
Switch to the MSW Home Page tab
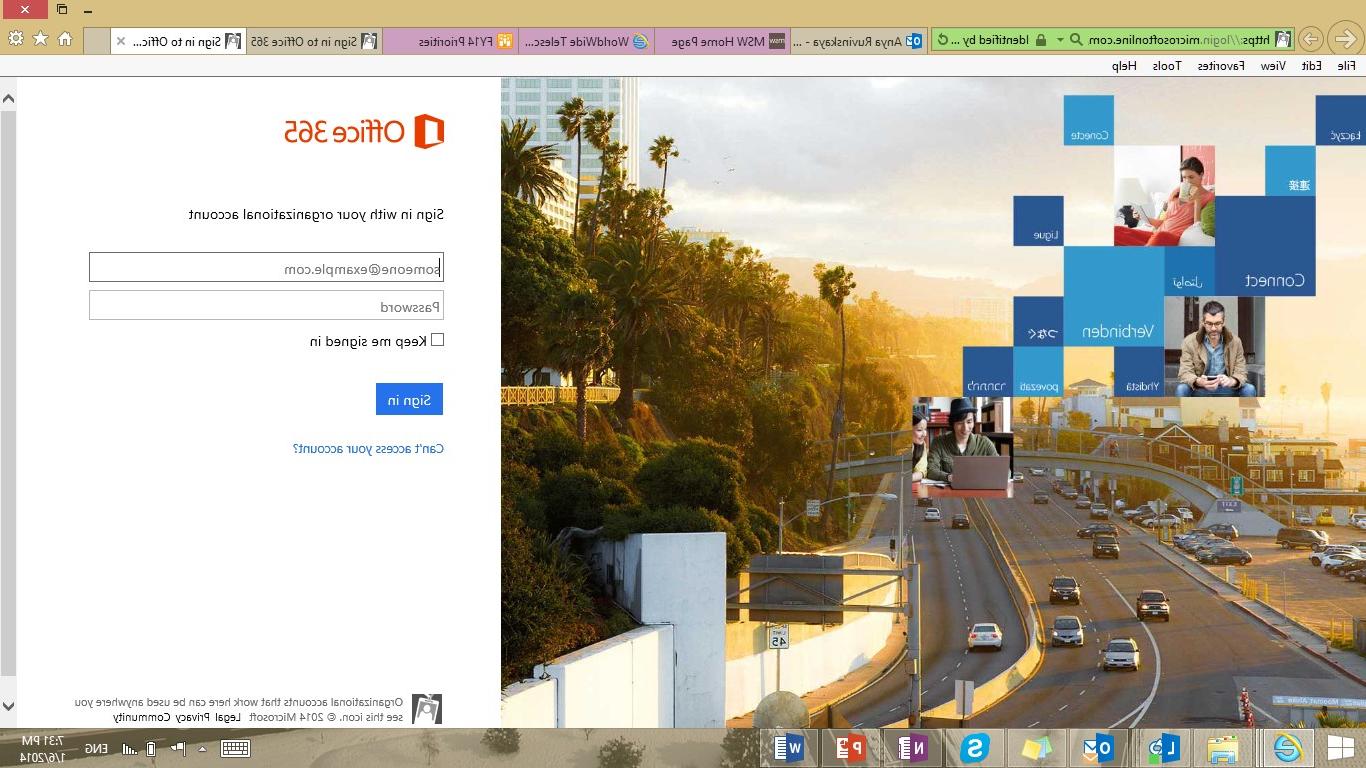tap(723, 41)
